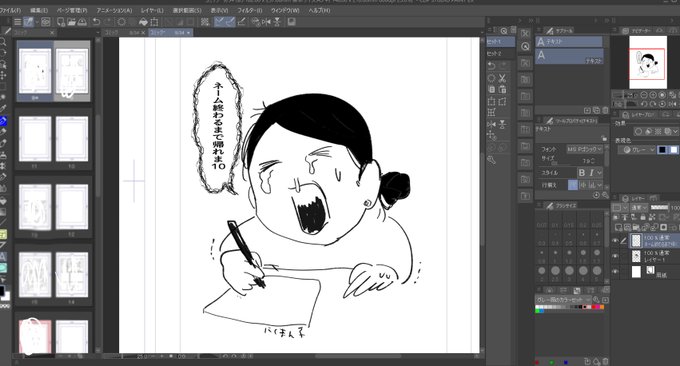Click the Open file folder icon
The width and height of the screenshot is (680, 366).
point(72,22)
